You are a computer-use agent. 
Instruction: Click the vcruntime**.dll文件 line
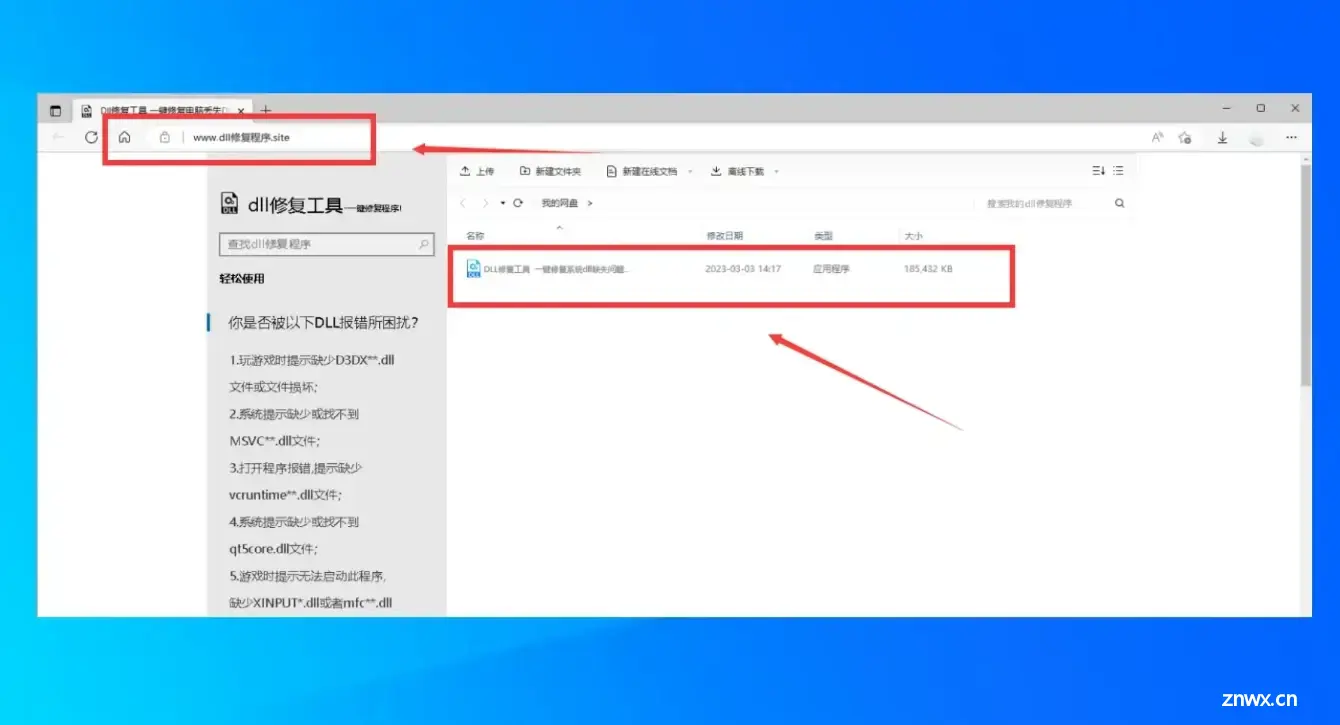coord(285,494)
